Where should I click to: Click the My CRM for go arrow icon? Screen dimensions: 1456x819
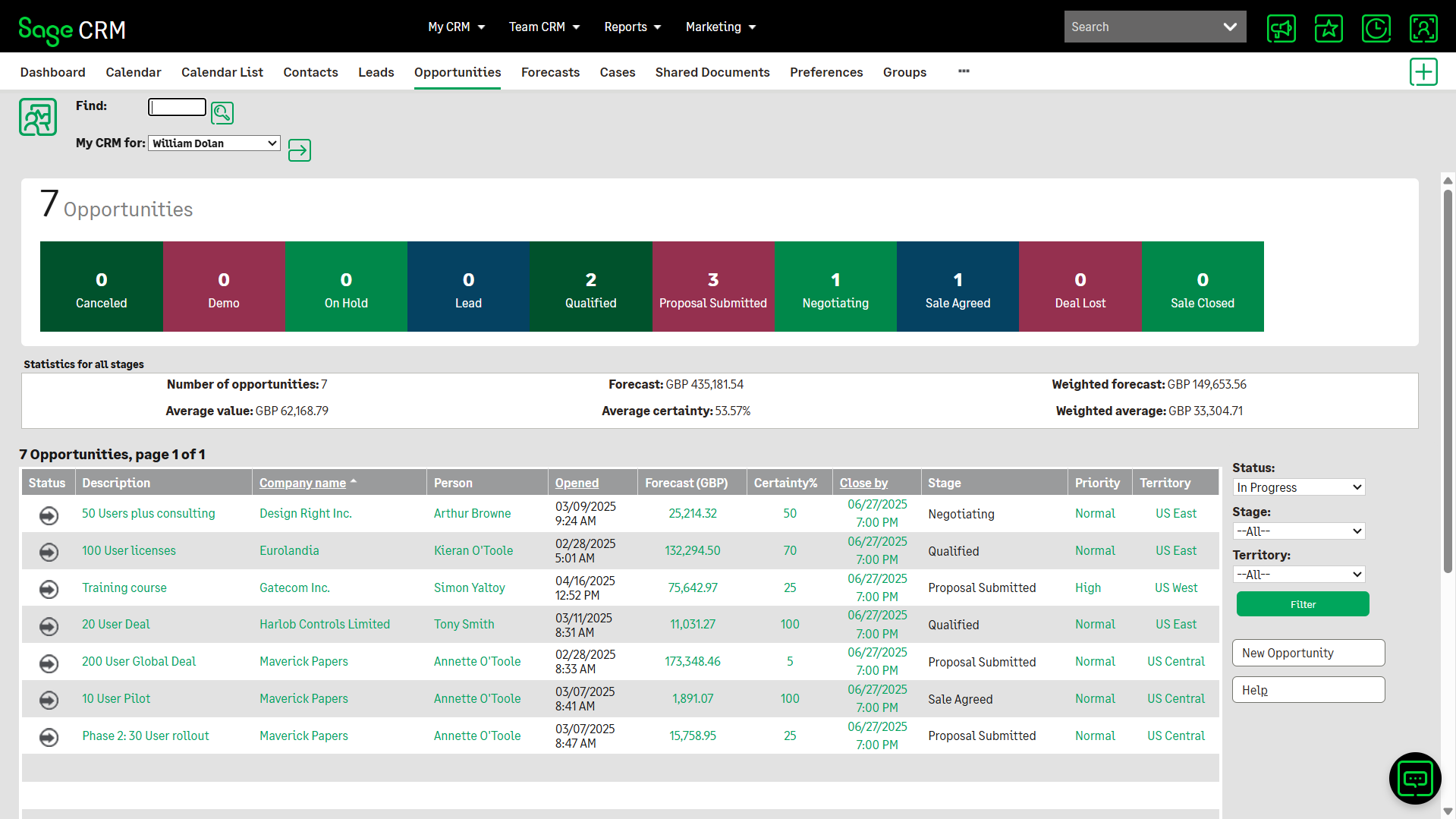pyautogui.click(x=300, y=150)
